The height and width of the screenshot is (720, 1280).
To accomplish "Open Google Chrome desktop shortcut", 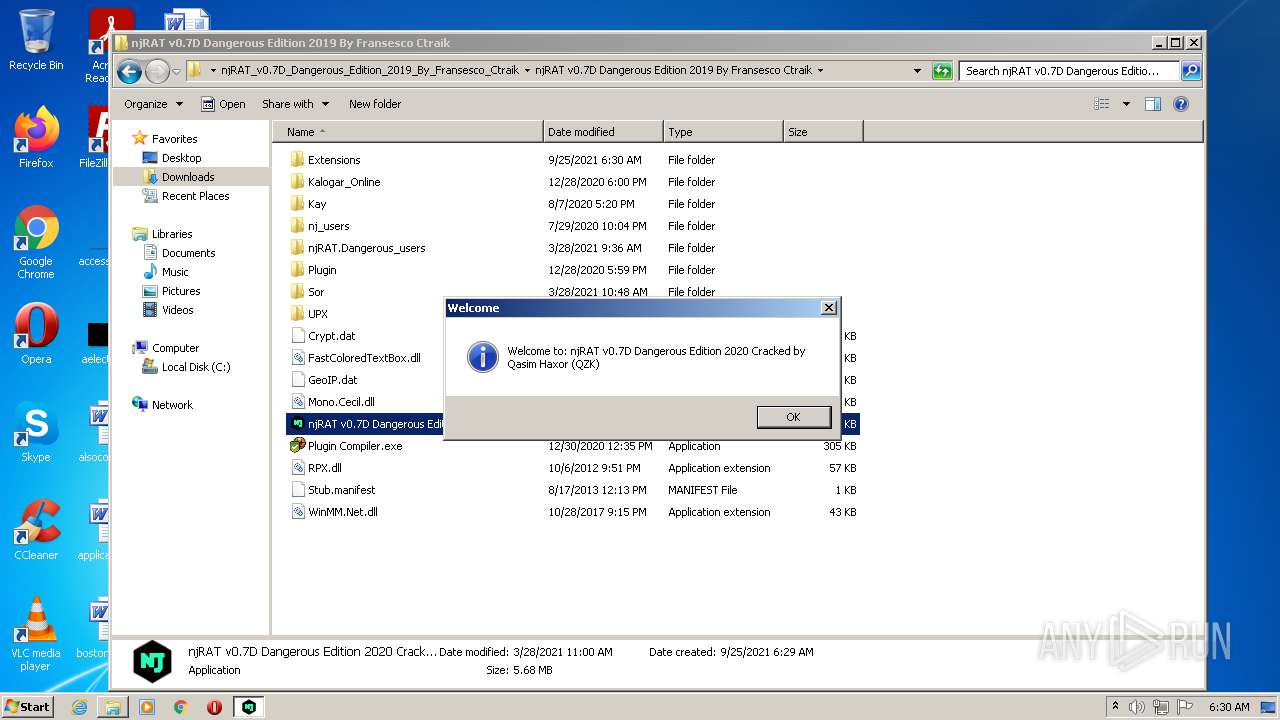I will pos(36,243).
